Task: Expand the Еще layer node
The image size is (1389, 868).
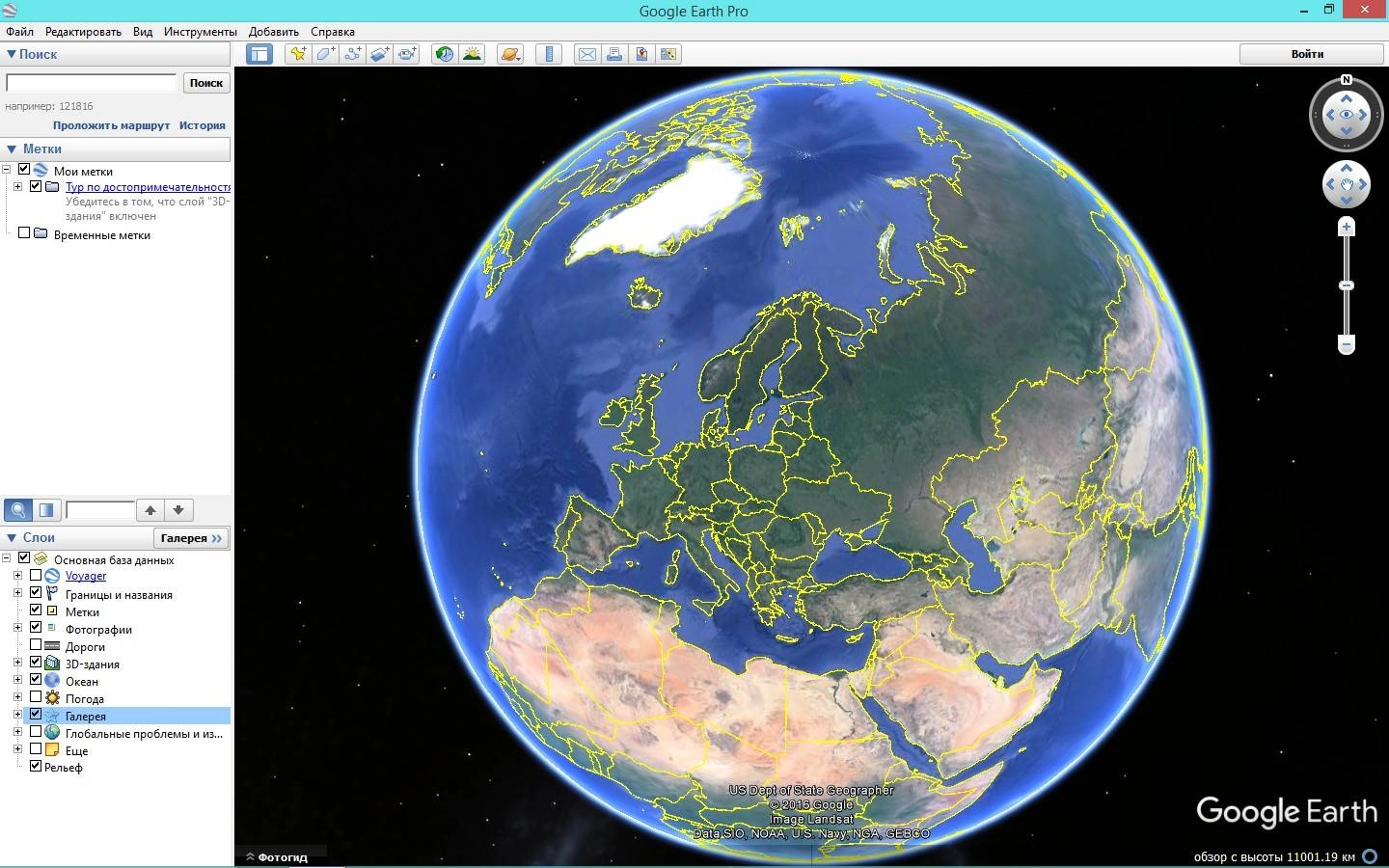Action: (x=17, y=749)
